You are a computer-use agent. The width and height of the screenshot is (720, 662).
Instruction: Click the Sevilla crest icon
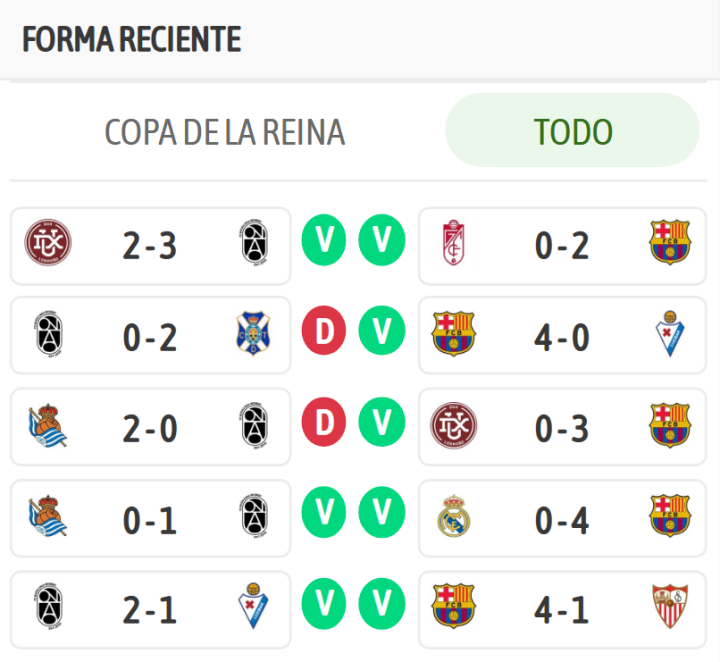669,606
